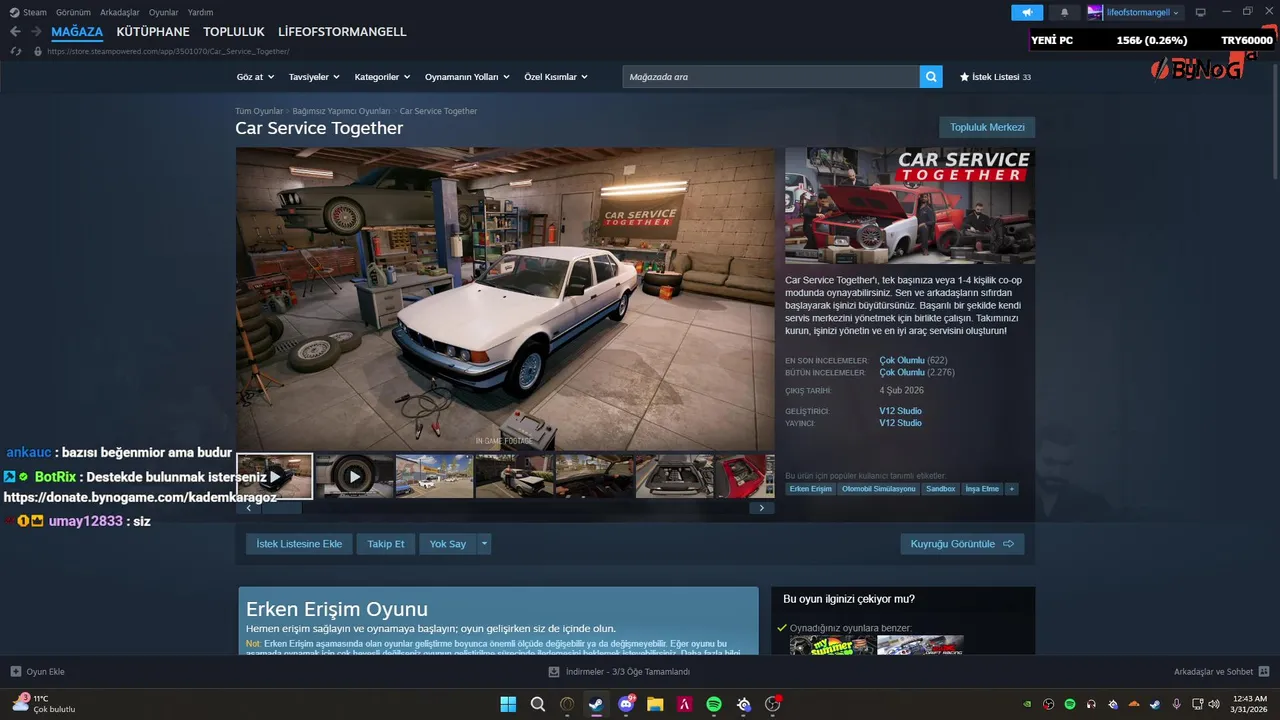The height and width of the screenshot is (720, 1280).
Task: Switch to the KÜTÜPHANE tab
Action: click(x=153, y=32)
